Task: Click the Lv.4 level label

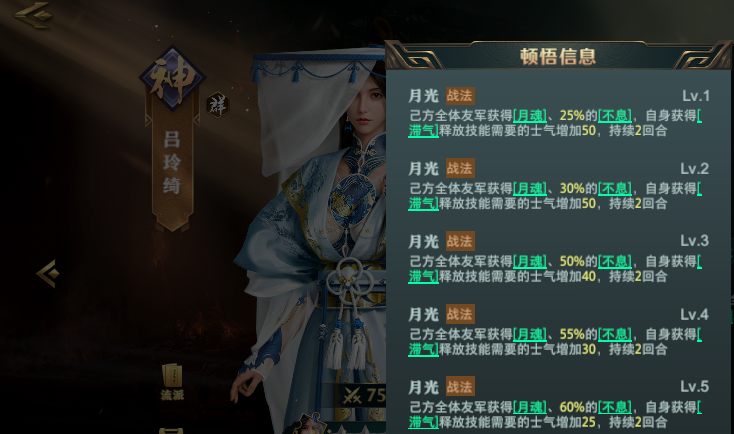Action: 694,315
